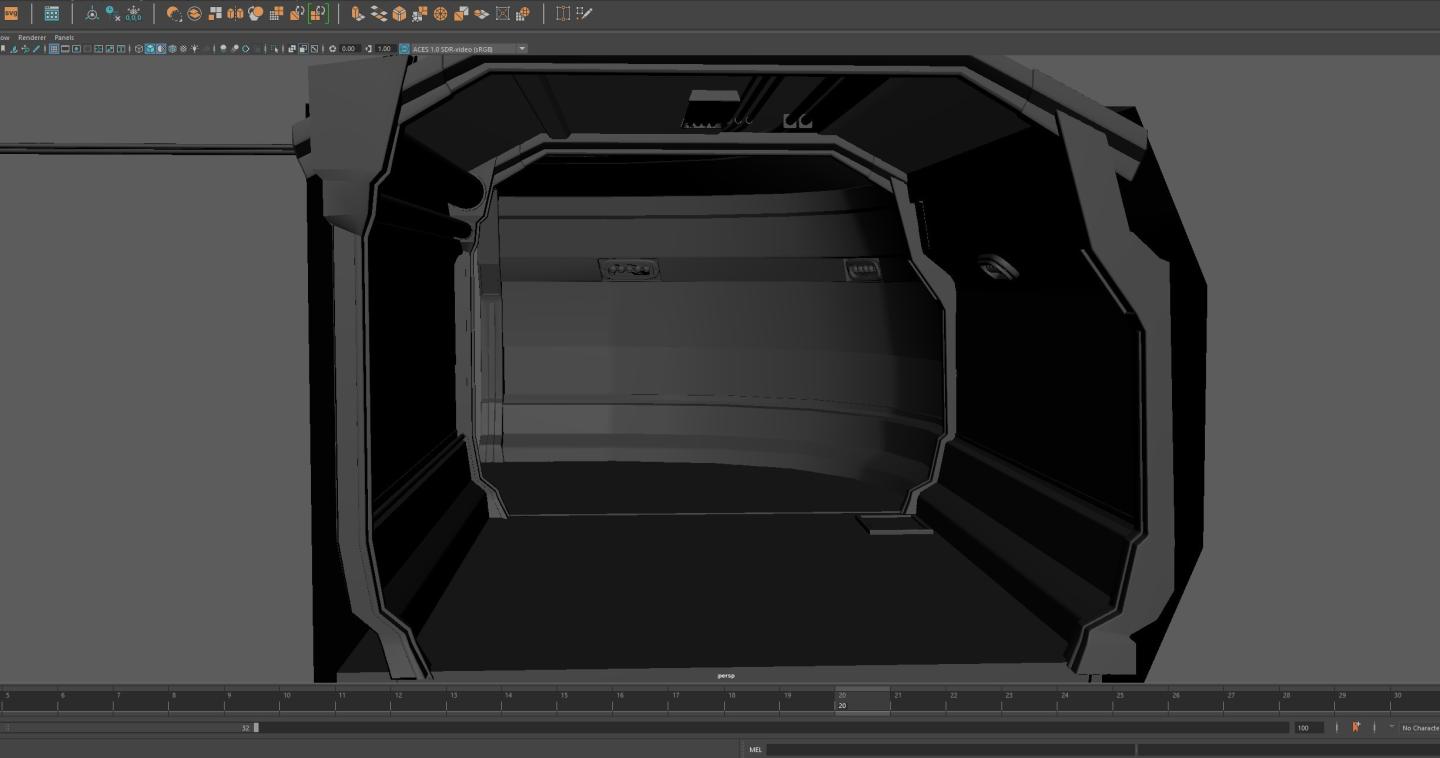Toggle the view transform color management button
This screenshot has width=1440, height=758.
coord(404,48)
